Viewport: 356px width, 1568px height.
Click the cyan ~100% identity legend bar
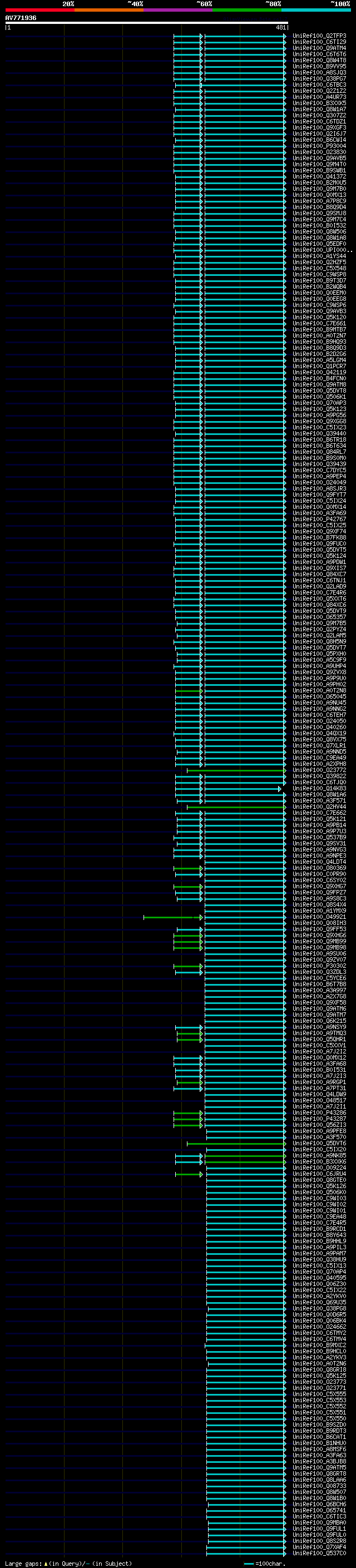tap(316, 10)
